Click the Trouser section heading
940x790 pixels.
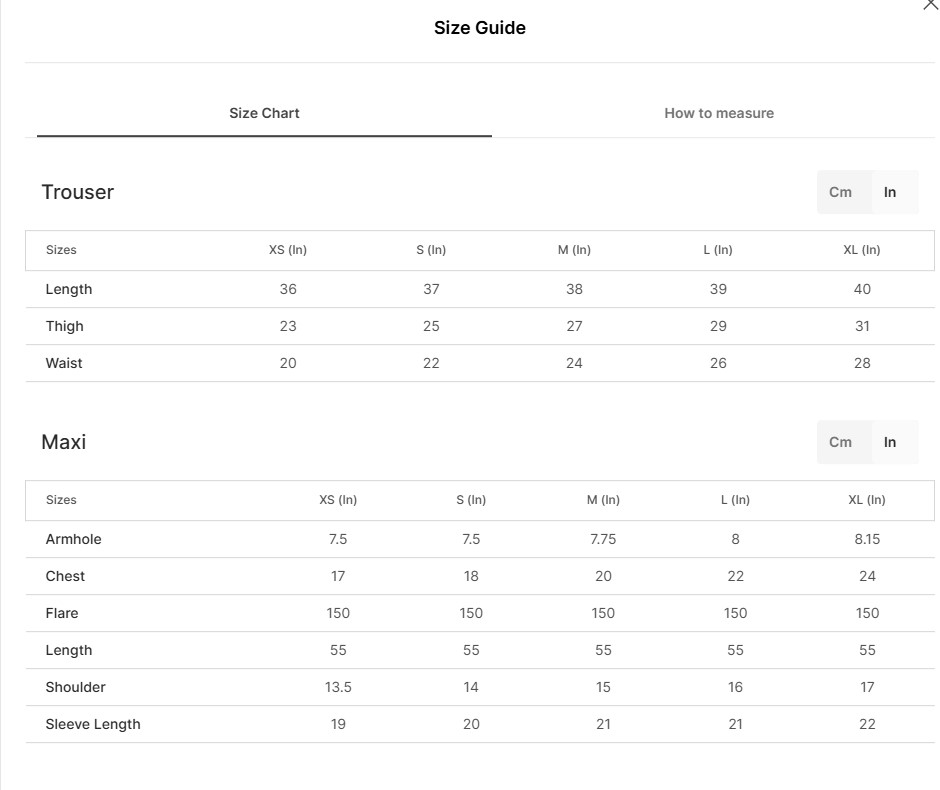78,192
